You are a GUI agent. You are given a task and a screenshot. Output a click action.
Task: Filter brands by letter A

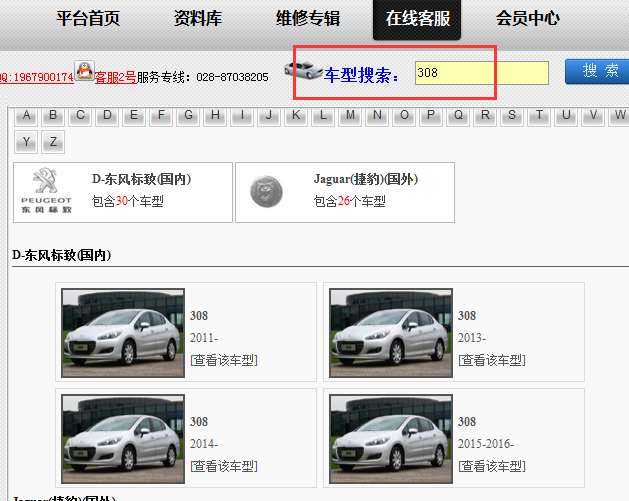coord(26,116)
